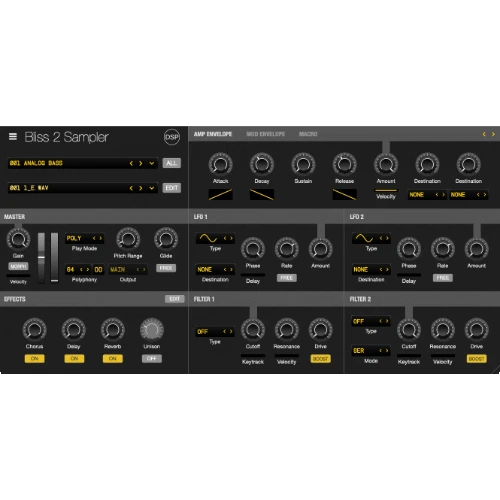Adjust the Amp Envelope Attack knob

click(220, 164)
